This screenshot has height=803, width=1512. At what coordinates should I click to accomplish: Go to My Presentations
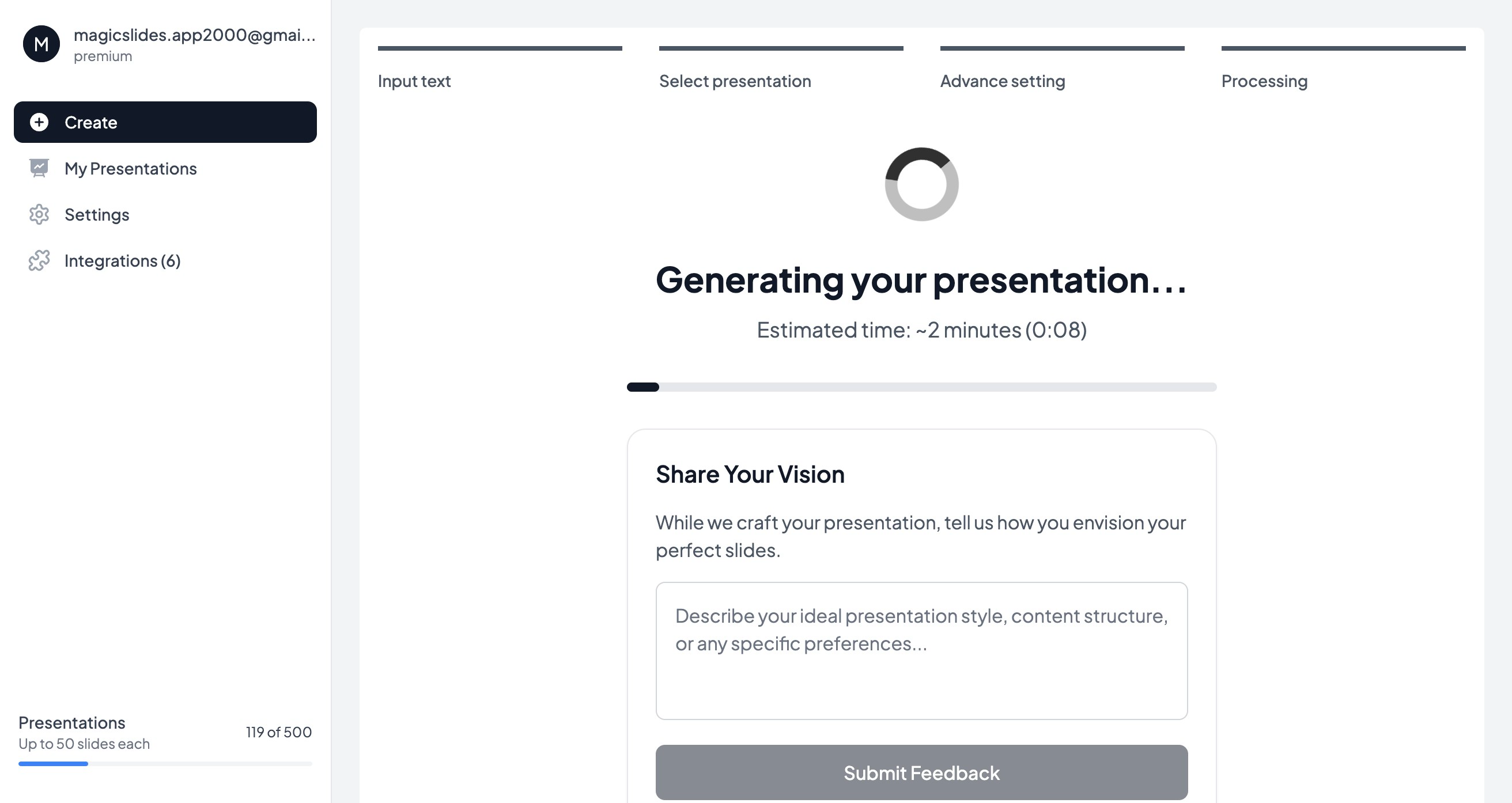coord(130,168)
